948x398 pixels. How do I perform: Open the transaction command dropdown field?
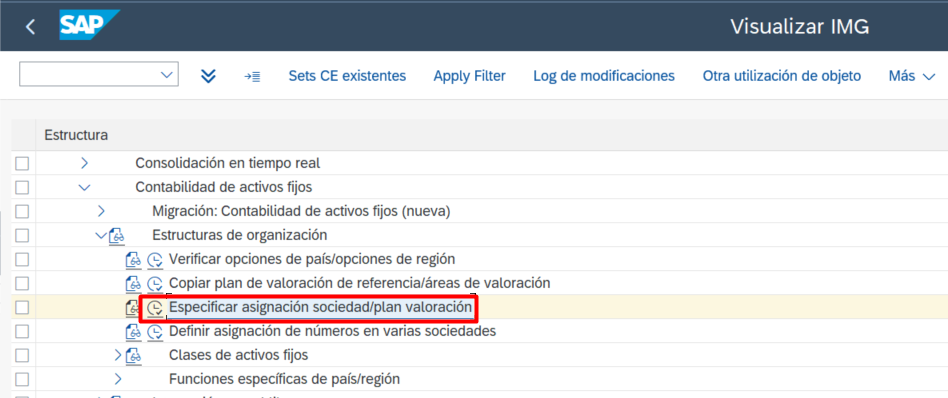click(x=99, y=74)
